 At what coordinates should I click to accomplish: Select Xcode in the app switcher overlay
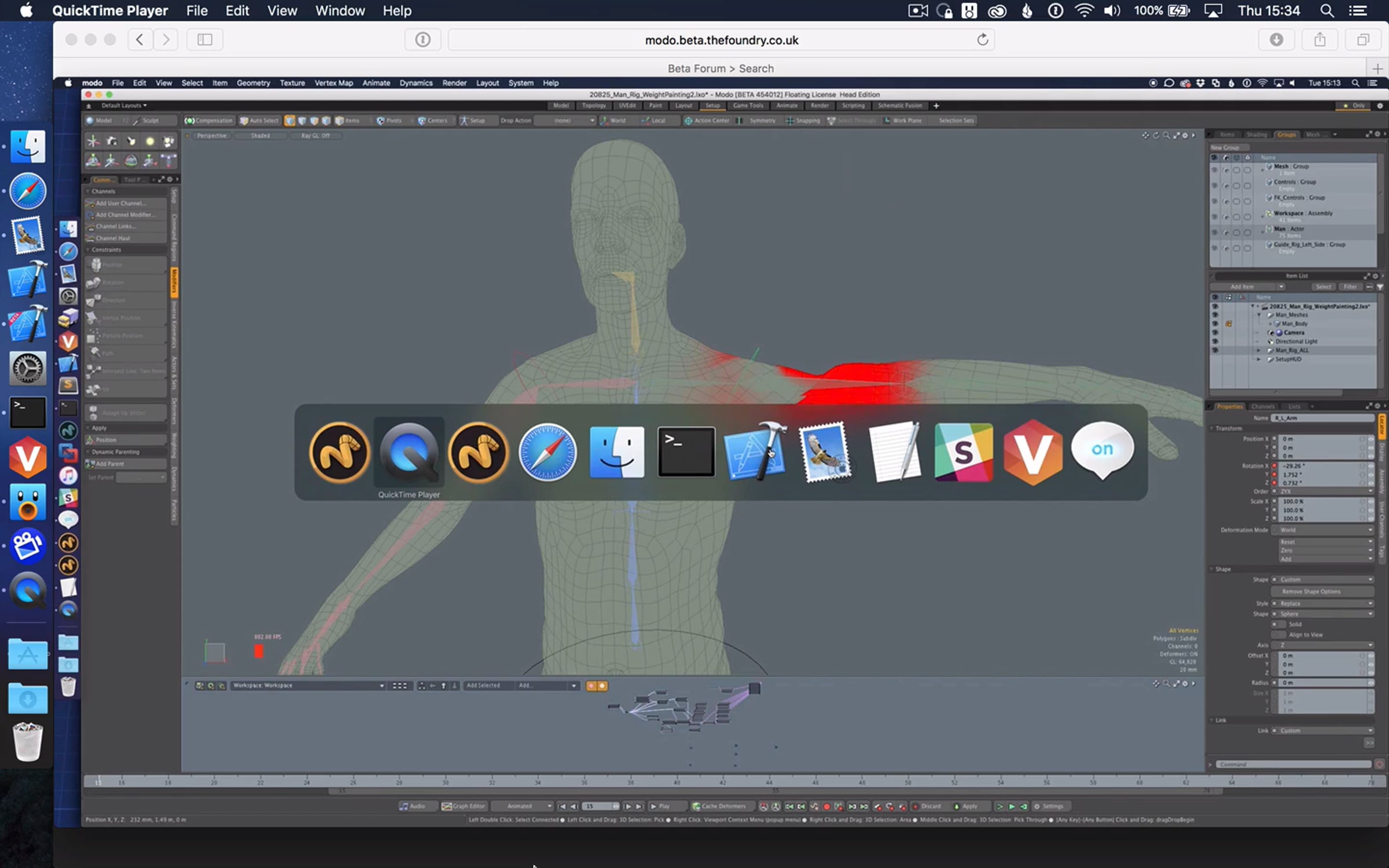point(756,453)
